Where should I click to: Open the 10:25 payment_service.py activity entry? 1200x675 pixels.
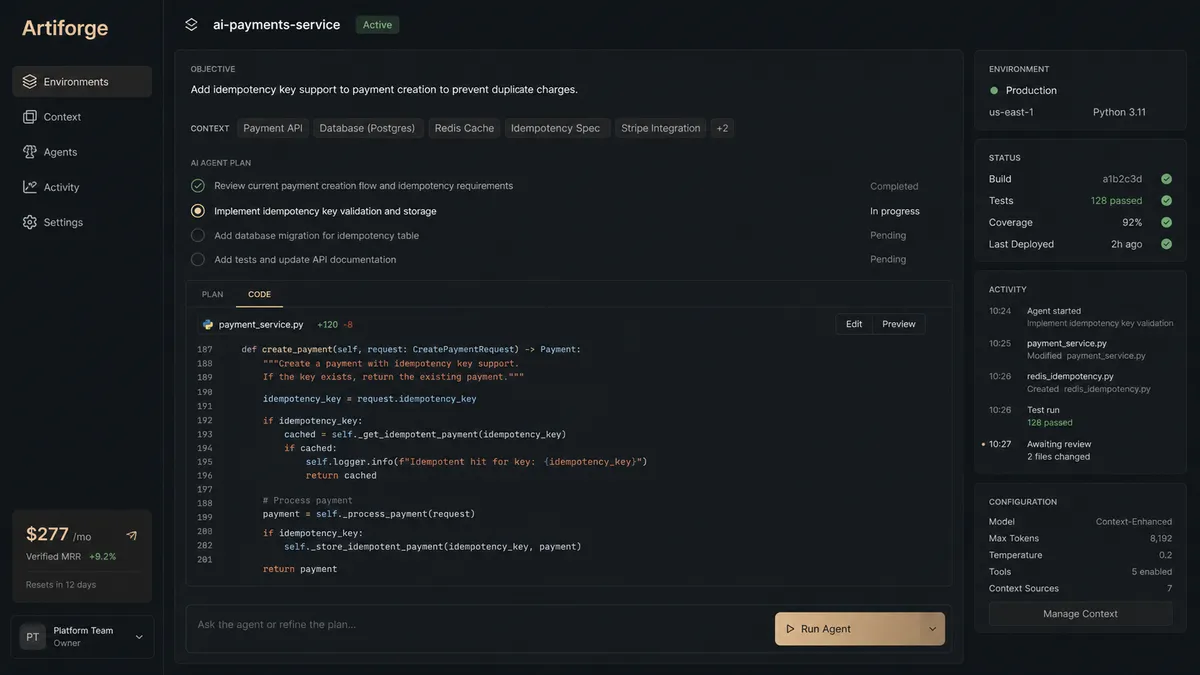pyautogui.click(x=1080, y=349)
